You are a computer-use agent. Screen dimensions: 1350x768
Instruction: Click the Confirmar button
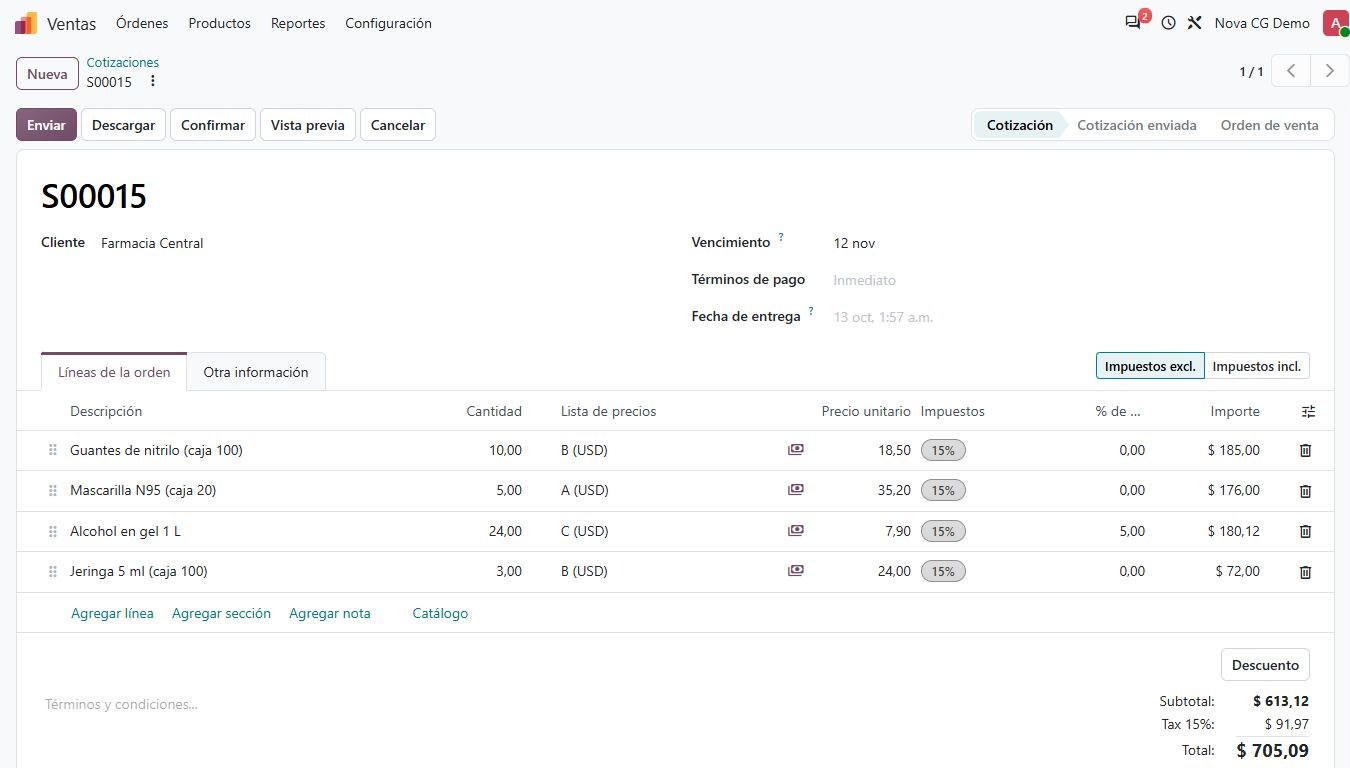[x=213, y=125]
